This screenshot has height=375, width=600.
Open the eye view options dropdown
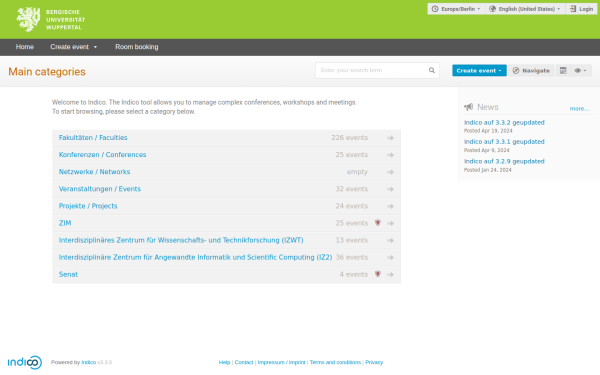580,70
